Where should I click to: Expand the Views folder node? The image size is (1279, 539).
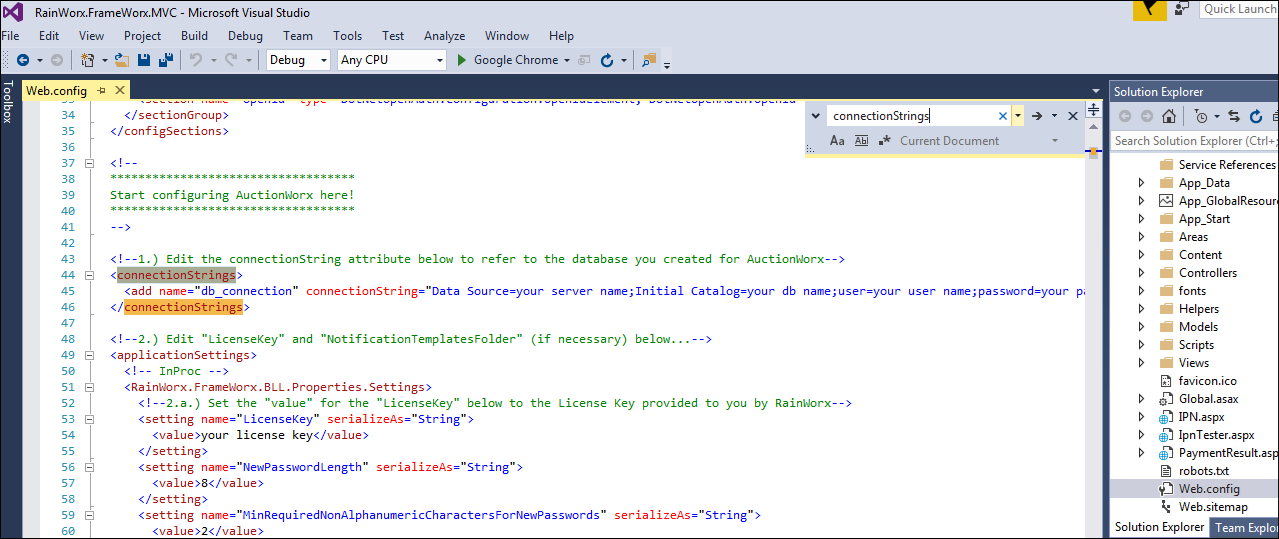click(1142, 363)
